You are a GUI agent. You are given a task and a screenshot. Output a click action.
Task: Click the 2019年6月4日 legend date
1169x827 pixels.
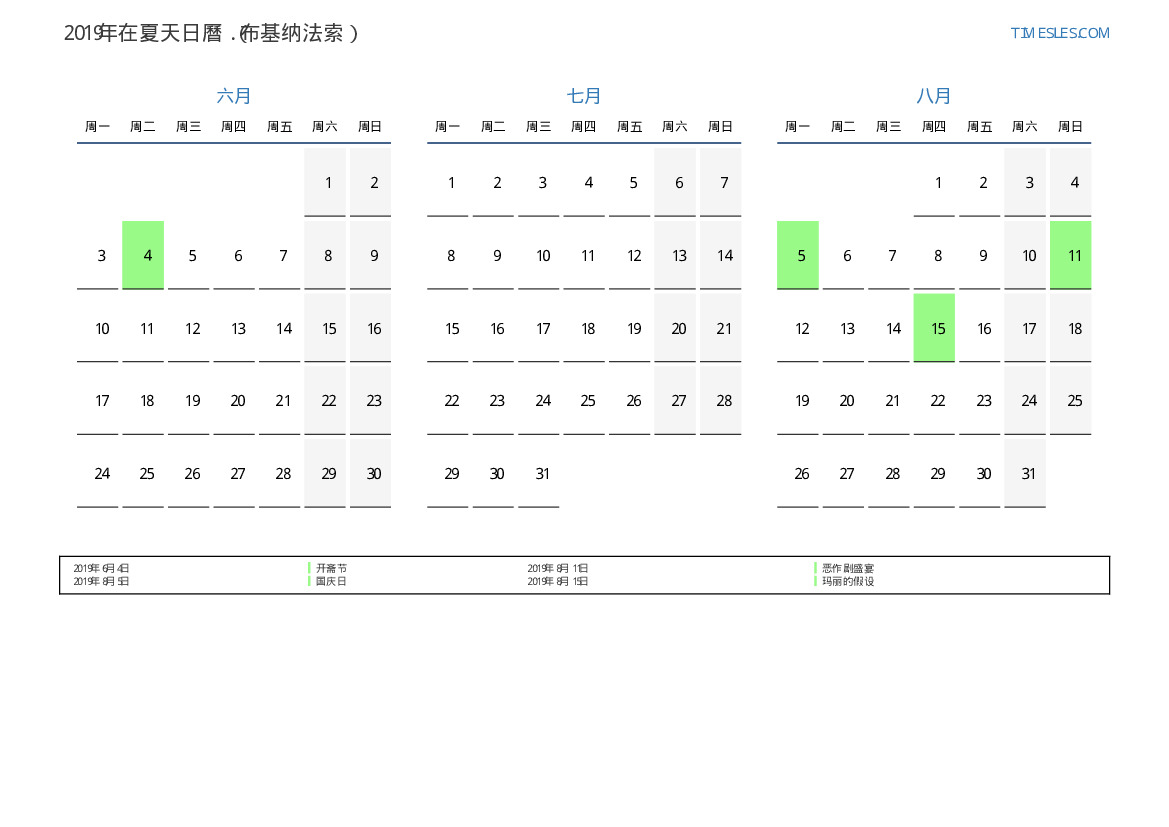(x=101, y=568)
